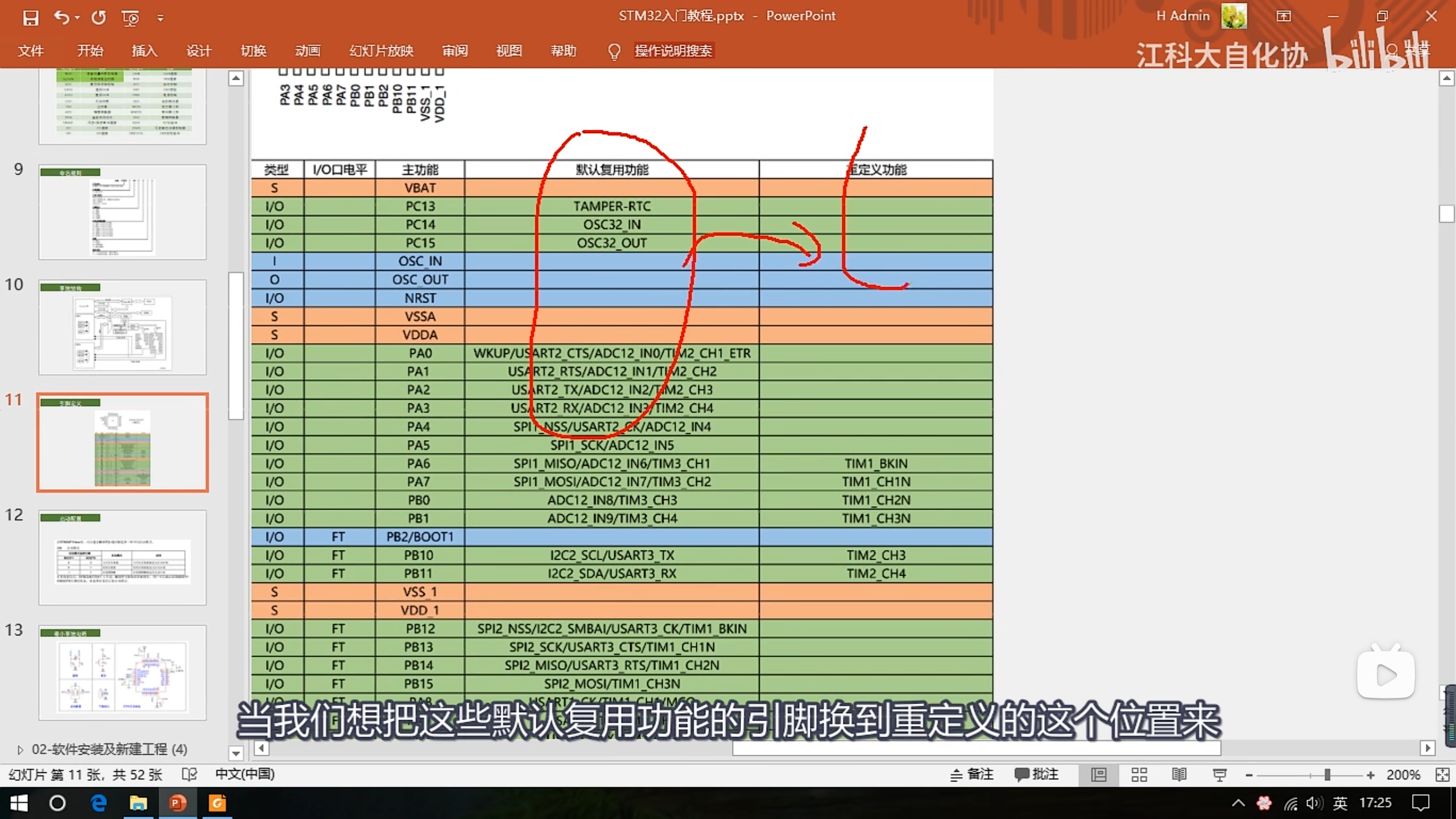Select slide 12 thumbnail

[122, 557]
